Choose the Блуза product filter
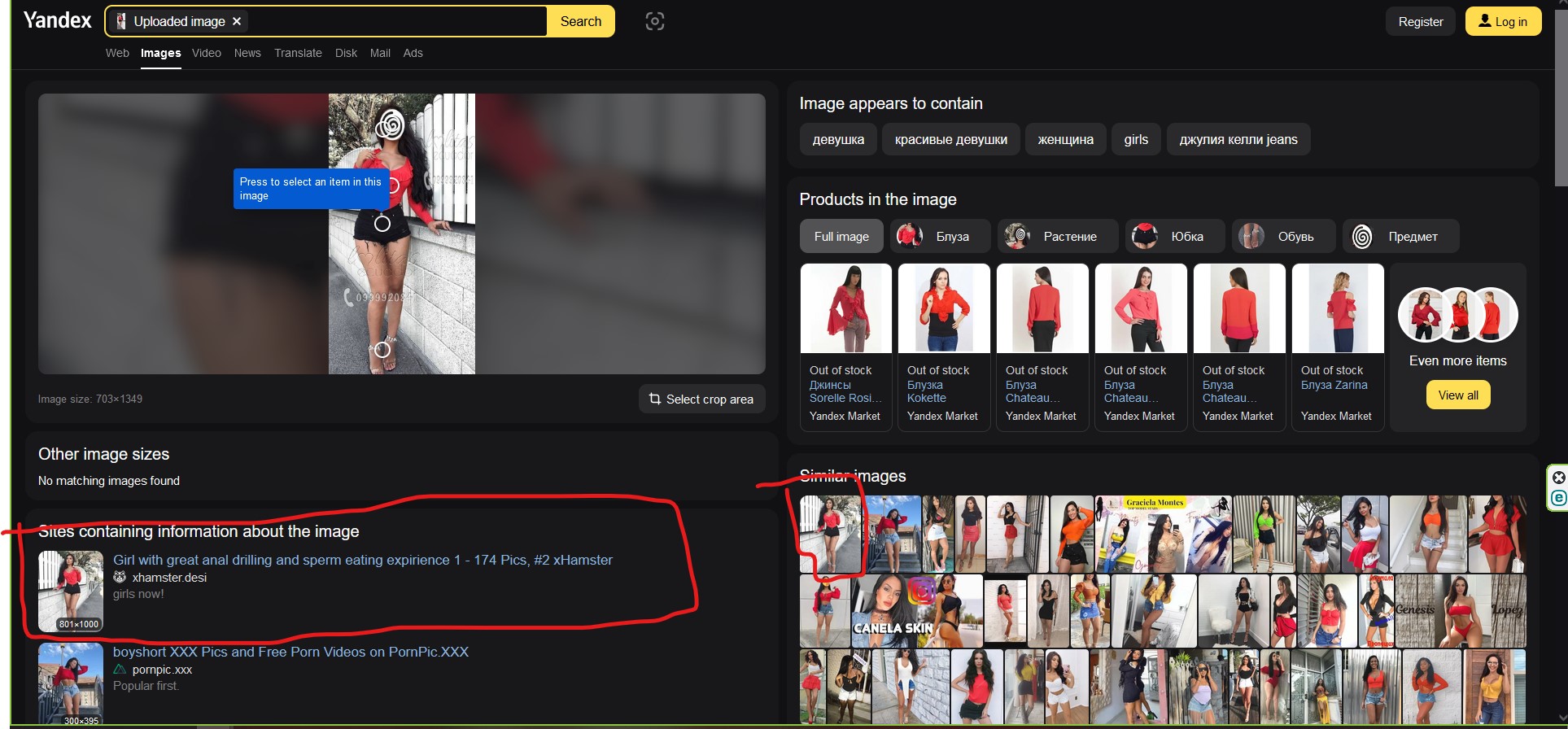 click(x=940, y=236)
